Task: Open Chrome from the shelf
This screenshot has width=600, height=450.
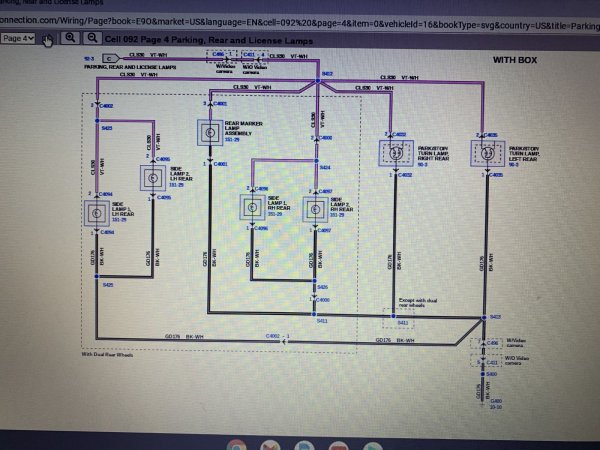Action: [x=236, y=446]
